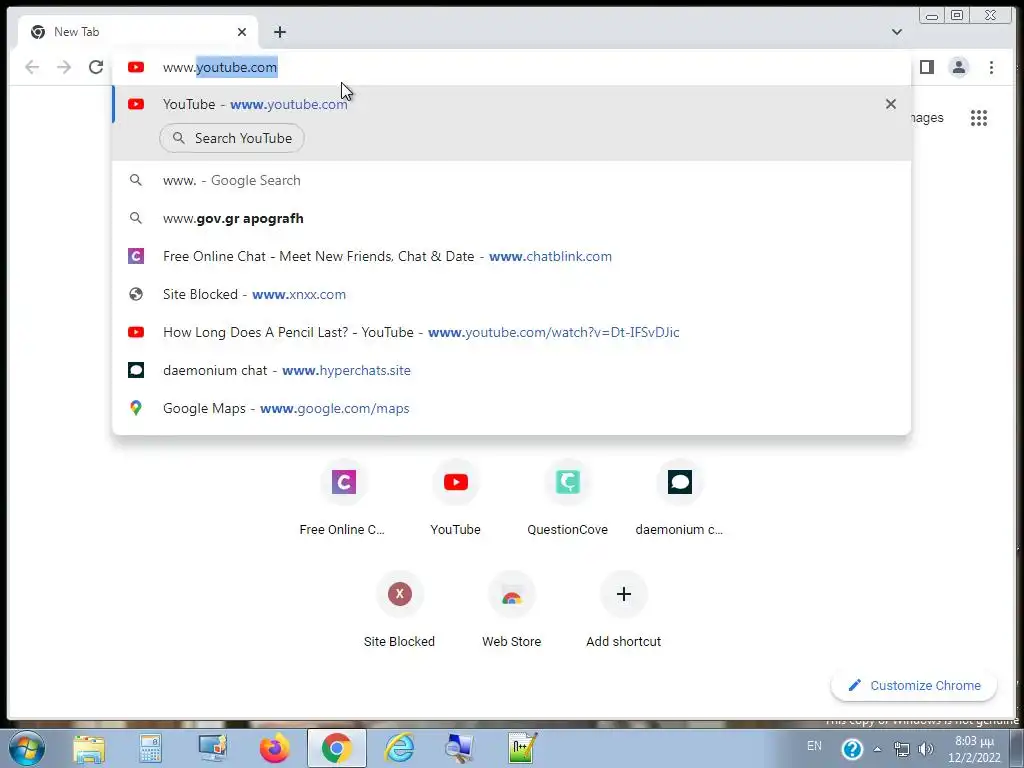Image resolution: width=1024 pixels, height=768 pixels.
Task: Open the YouTube shortcut tile
Action: [456, 499]
